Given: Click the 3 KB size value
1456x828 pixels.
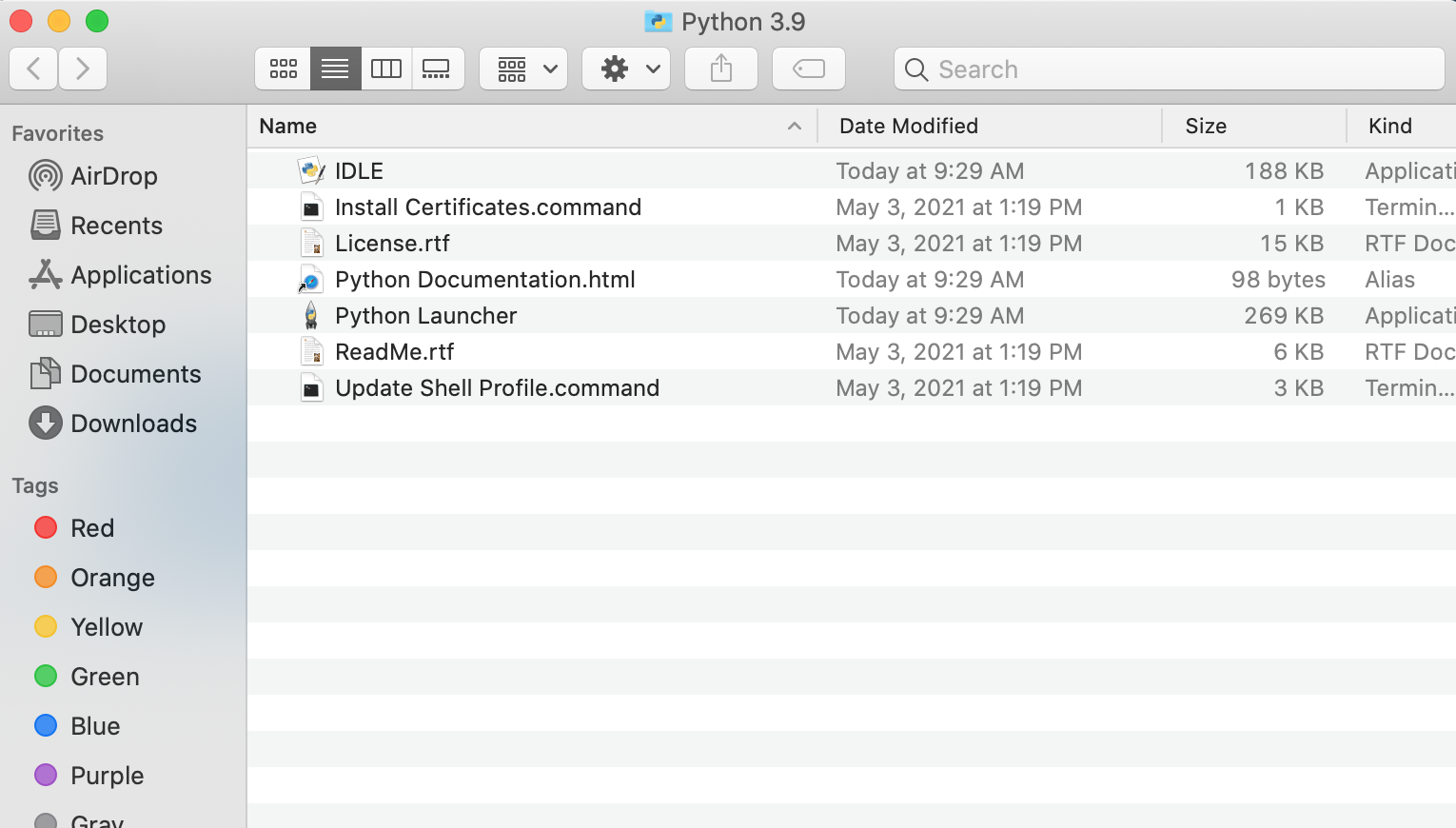Looking at the screenshot, I should click(1299, 388).
